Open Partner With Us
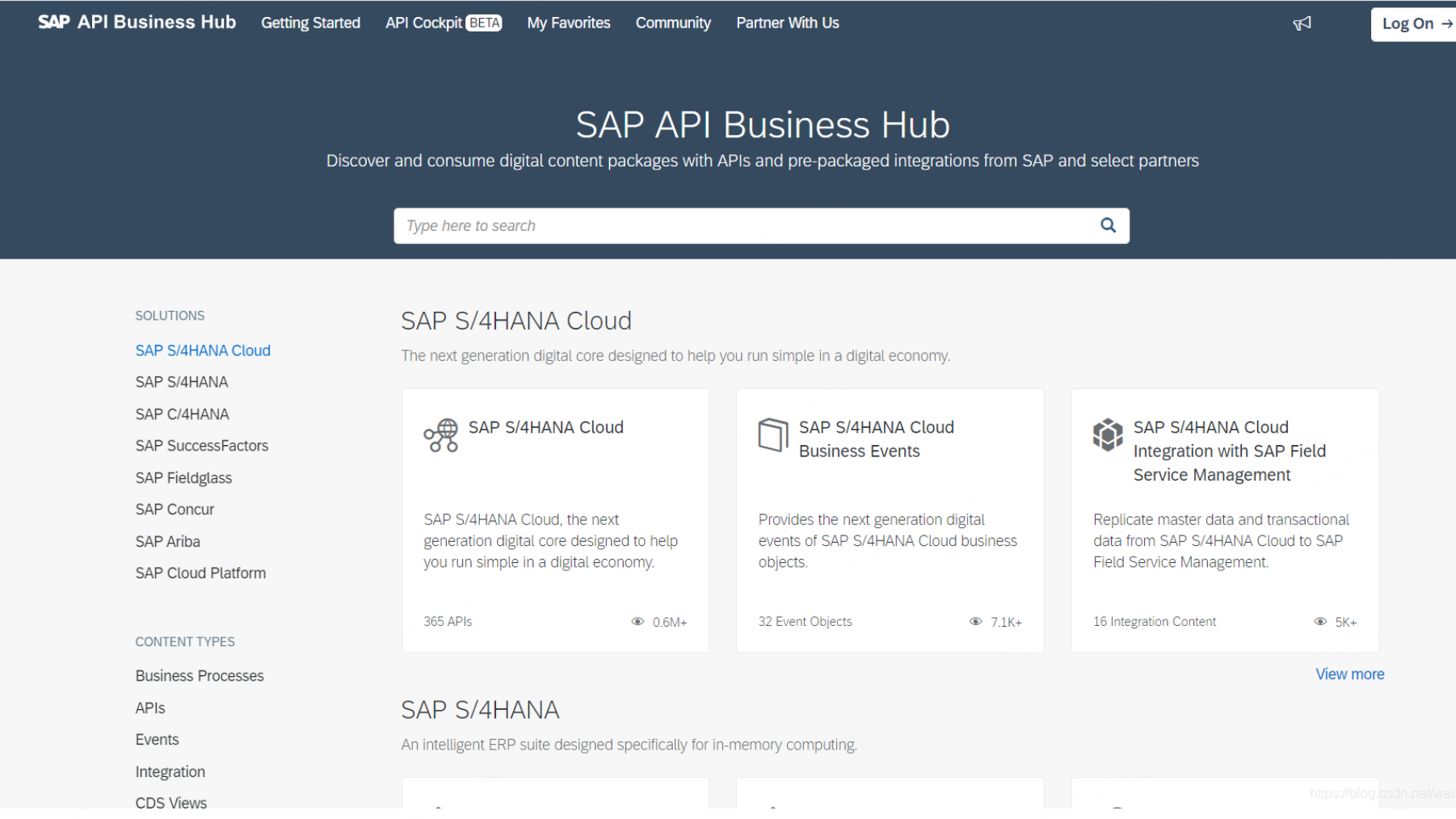The height and width of the screenshot is (819, 1456). click(788, 23)
